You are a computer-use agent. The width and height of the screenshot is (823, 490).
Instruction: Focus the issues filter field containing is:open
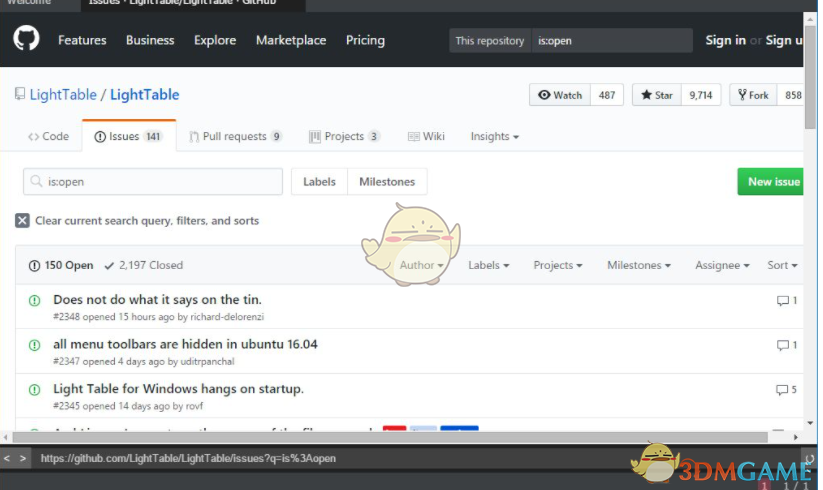click(x=153, y=182)
